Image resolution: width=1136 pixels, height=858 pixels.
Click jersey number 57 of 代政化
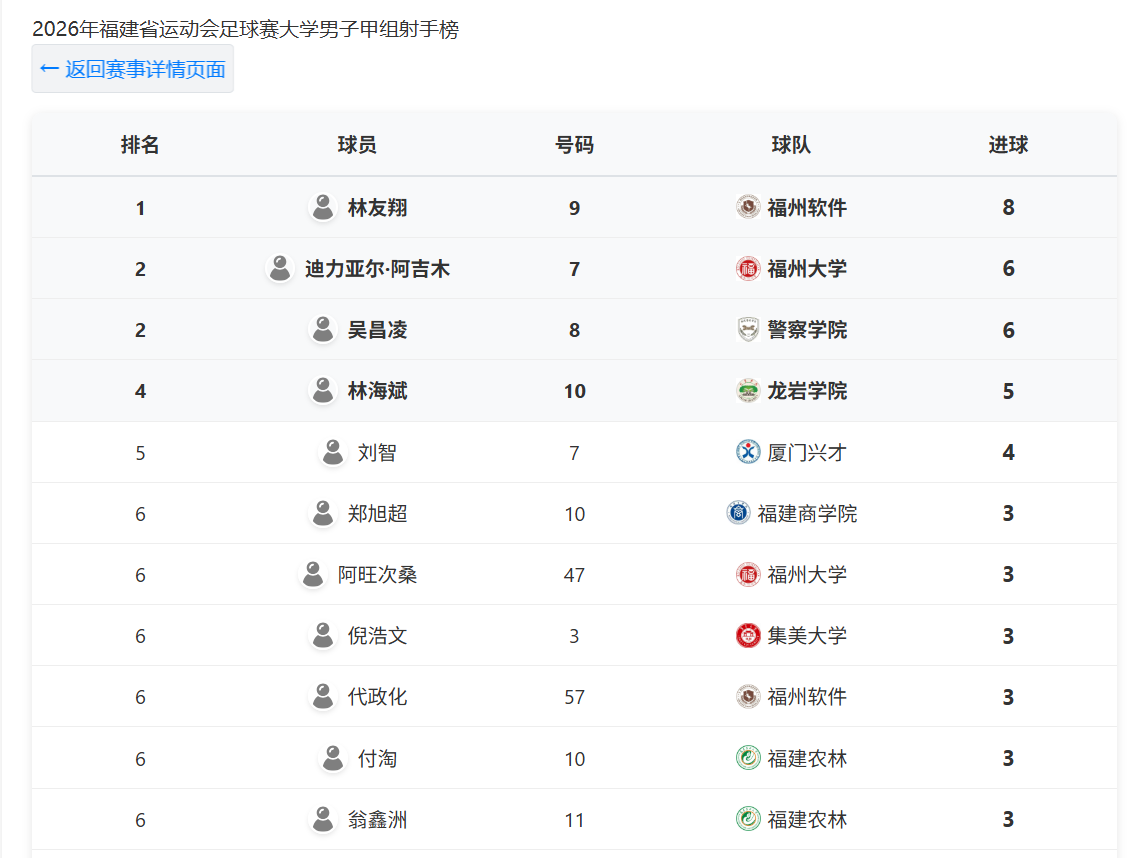(x=575, y=697)
